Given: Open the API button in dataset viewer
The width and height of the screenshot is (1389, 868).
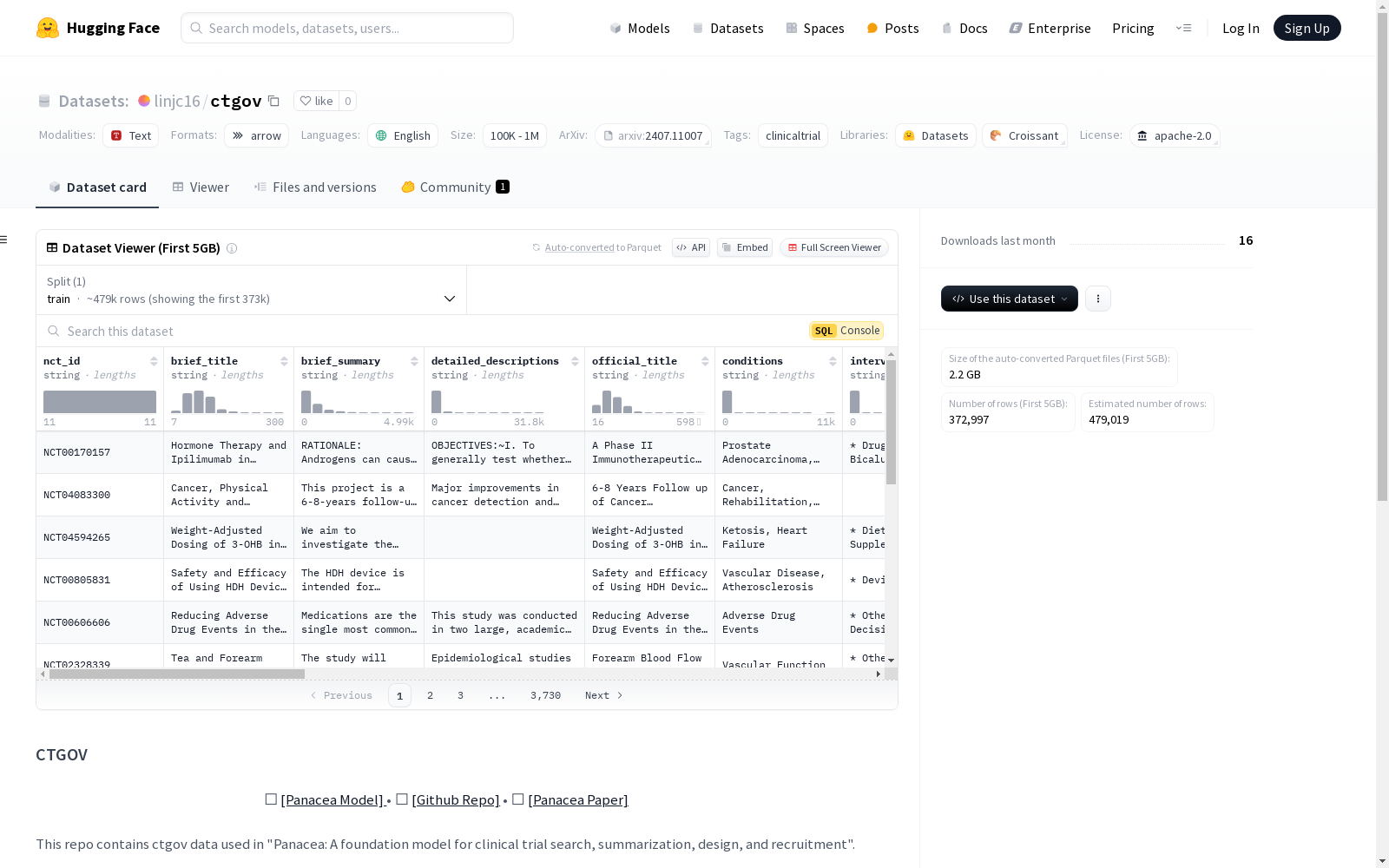Looking at the screenshot, I should pyautogui.click(x=691, y=247).
